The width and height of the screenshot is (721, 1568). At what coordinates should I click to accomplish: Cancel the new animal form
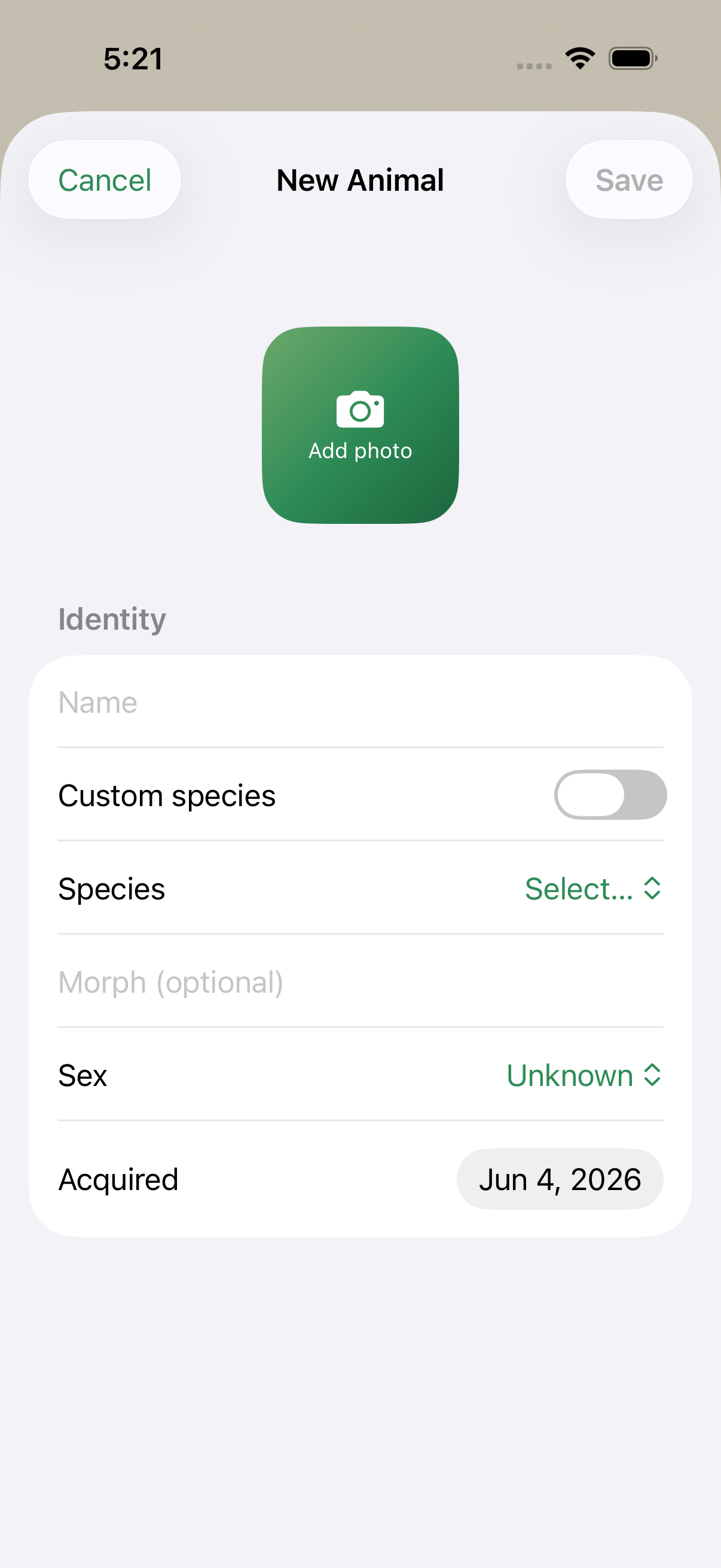pyautogui.click(x=105, y=179)
